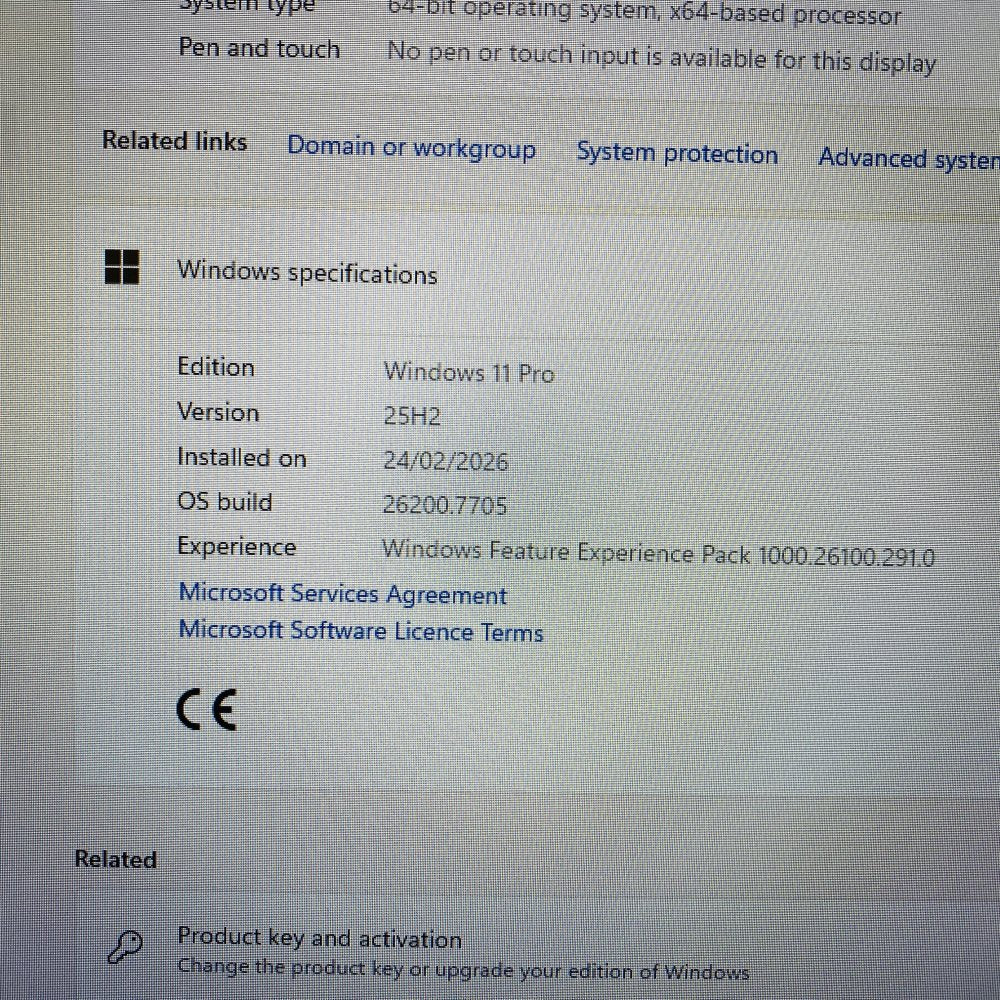
Task: Select the 64-bit operating system text
Action: [x=644, y=13]
